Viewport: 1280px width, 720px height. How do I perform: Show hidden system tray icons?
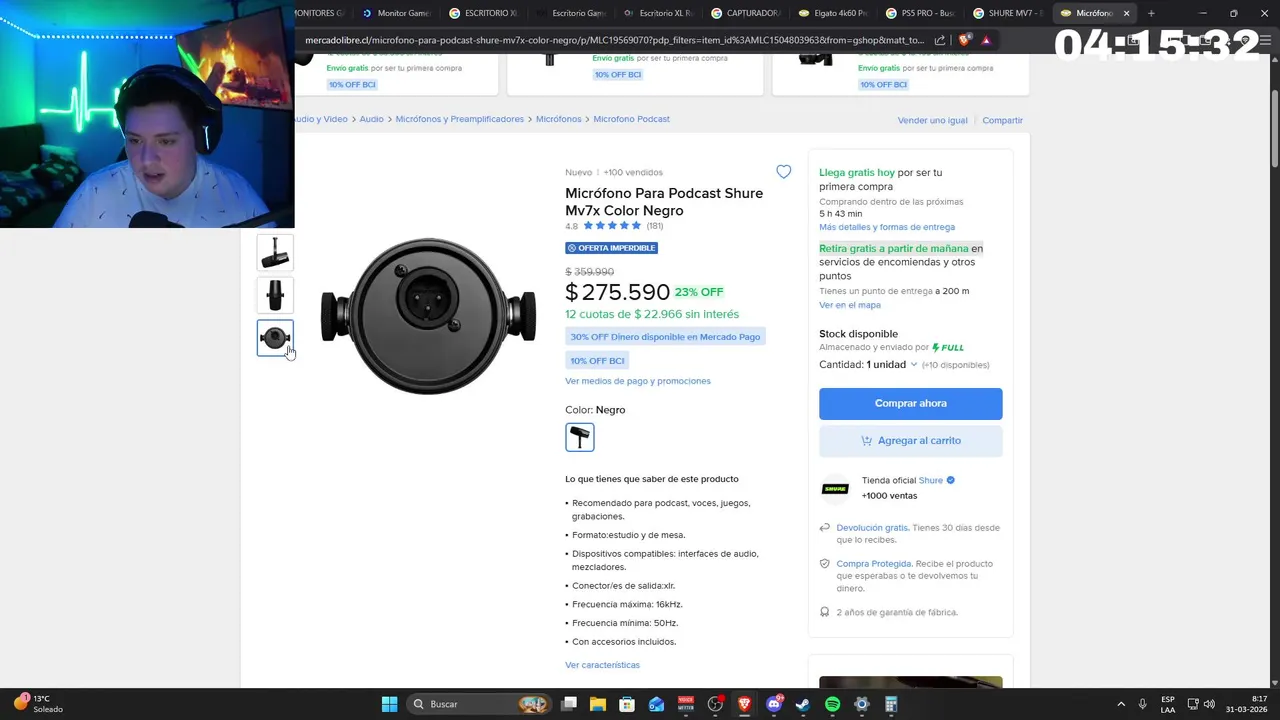click(x=1120, y=704)
